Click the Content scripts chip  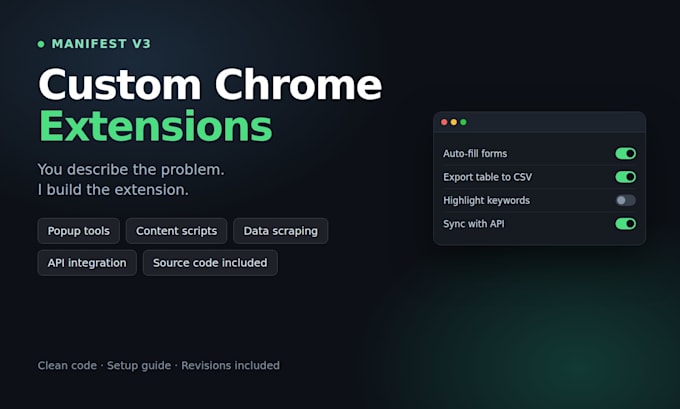click(x=177, y=231)
